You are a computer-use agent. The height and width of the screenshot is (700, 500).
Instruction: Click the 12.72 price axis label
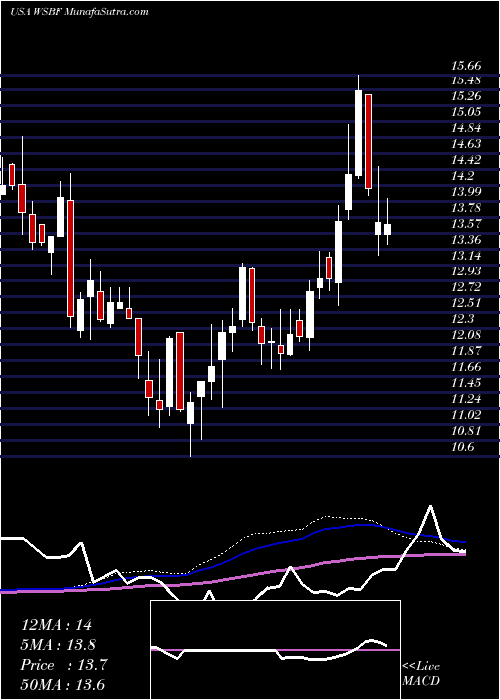466,287
